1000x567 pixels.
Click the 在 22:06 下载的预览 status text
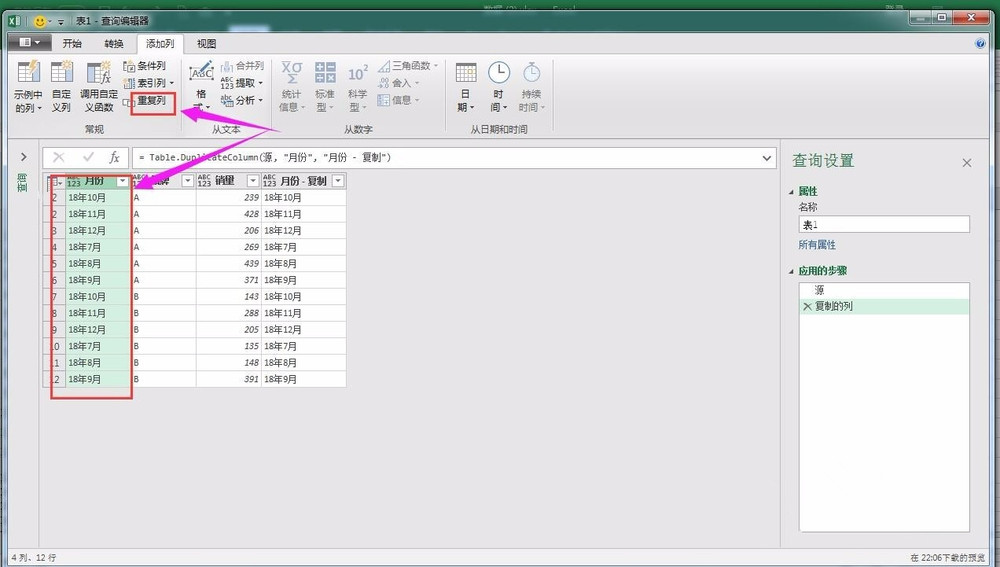pyautogui.click(x=946, y=558)
